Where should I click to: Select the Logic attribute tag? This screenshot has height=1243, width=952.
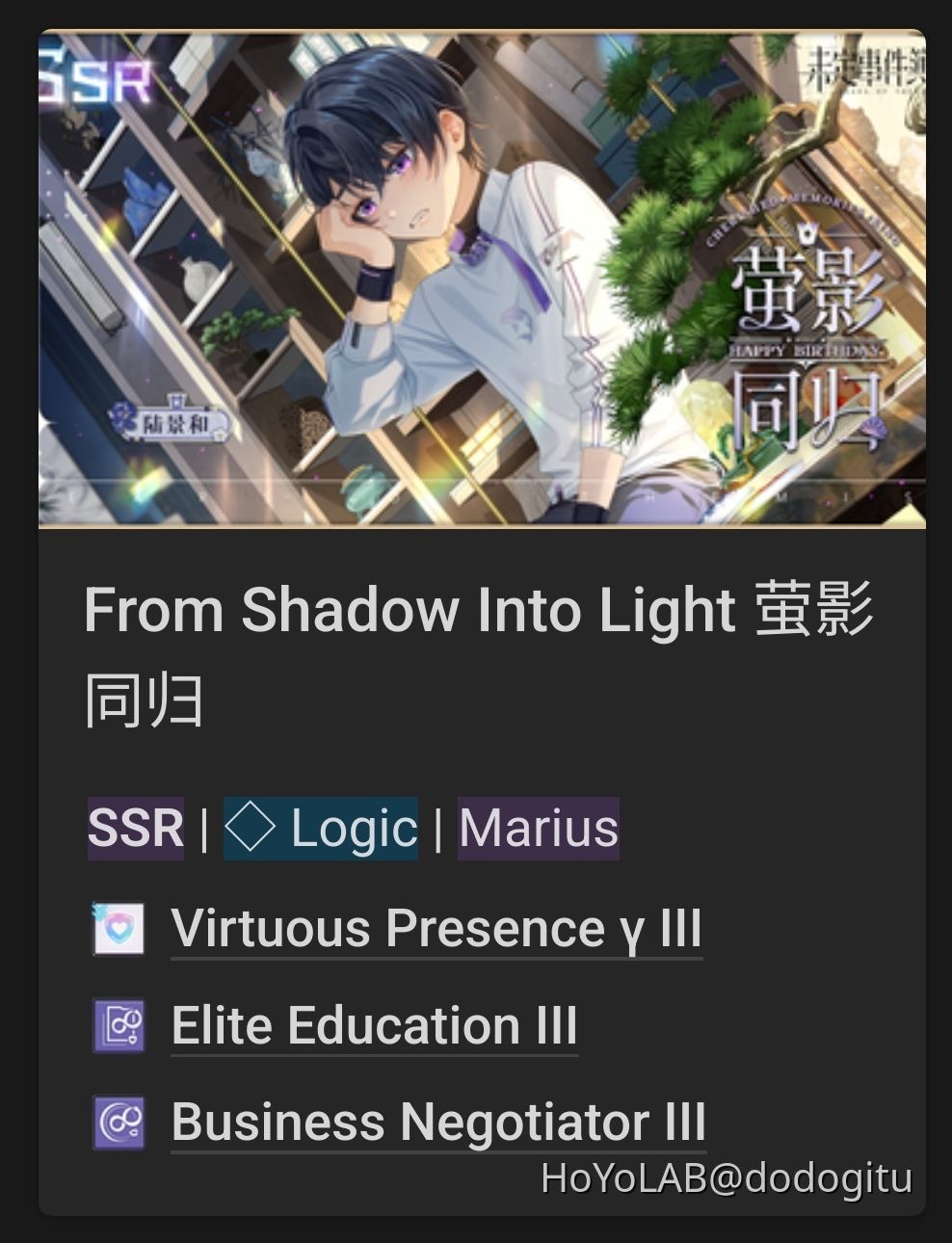[321, 829]
